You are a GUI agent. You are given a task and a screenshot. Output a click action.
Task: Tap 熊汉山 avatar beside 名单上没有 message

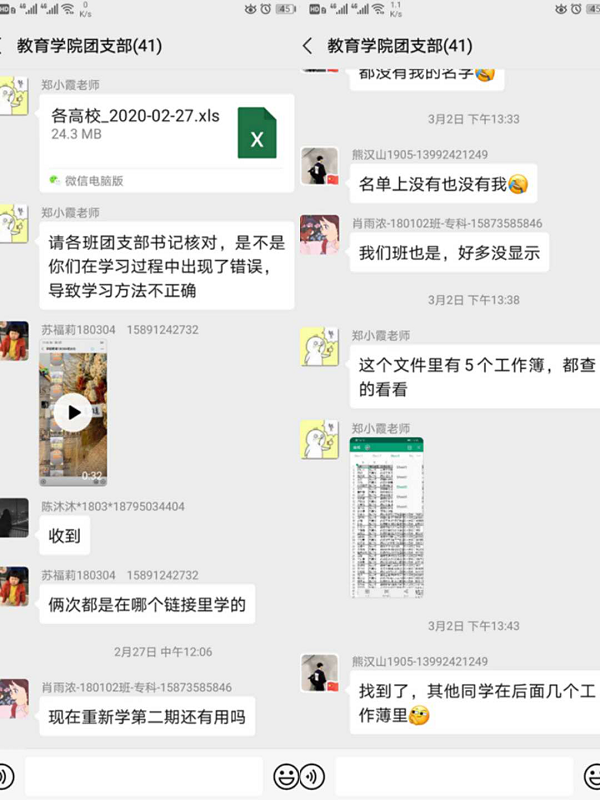(320, 166)
